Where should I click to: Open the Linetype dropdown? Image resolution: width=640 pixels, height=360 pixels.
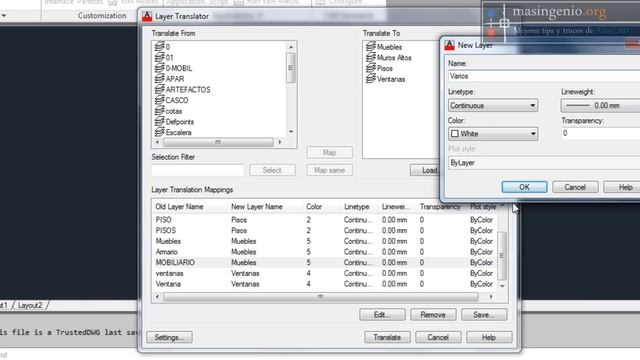point(493,105)
